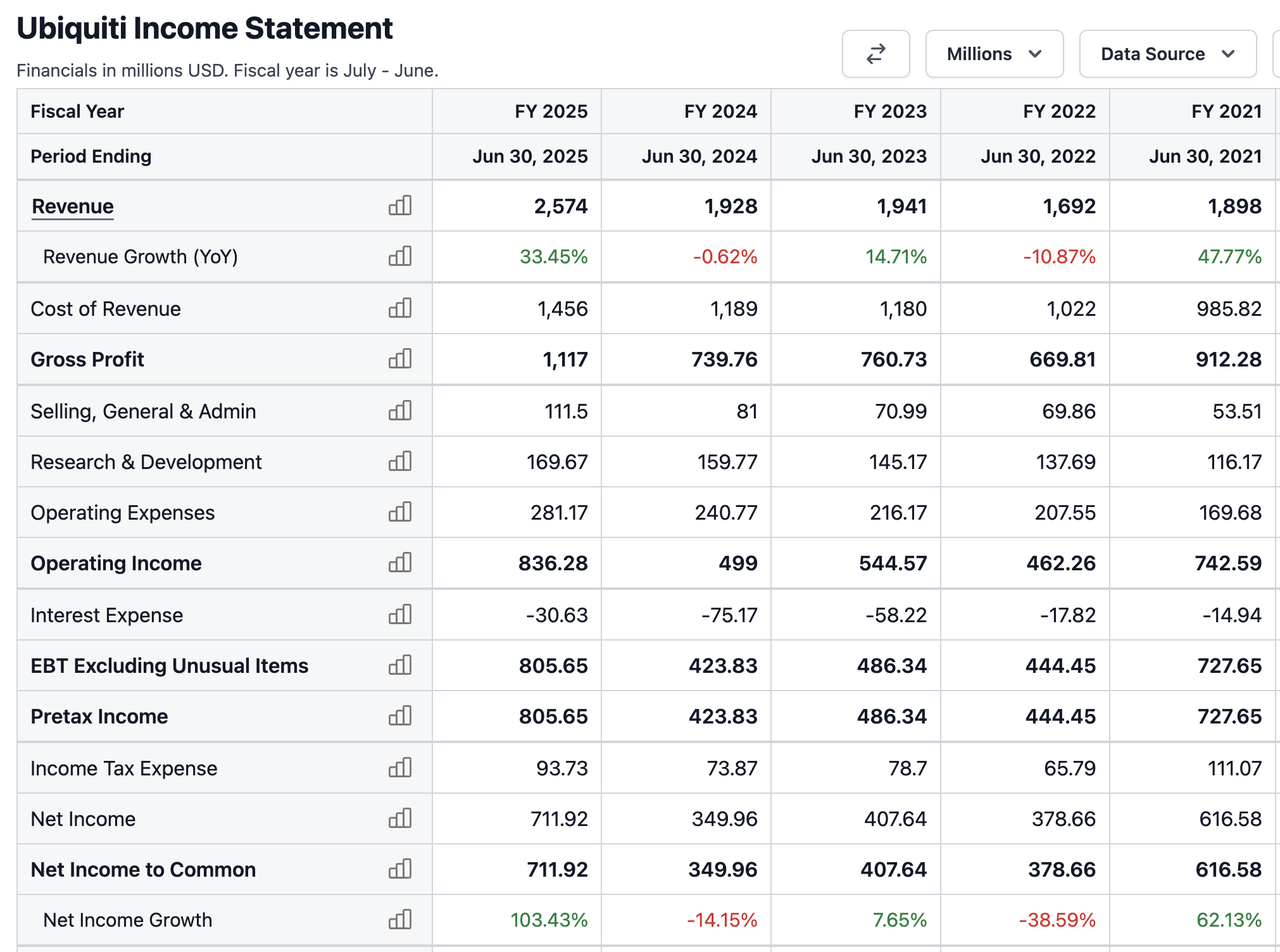Click the underlined Revenue link
Viewport: 1280px width, 952px height.
[x=73, y=206]
